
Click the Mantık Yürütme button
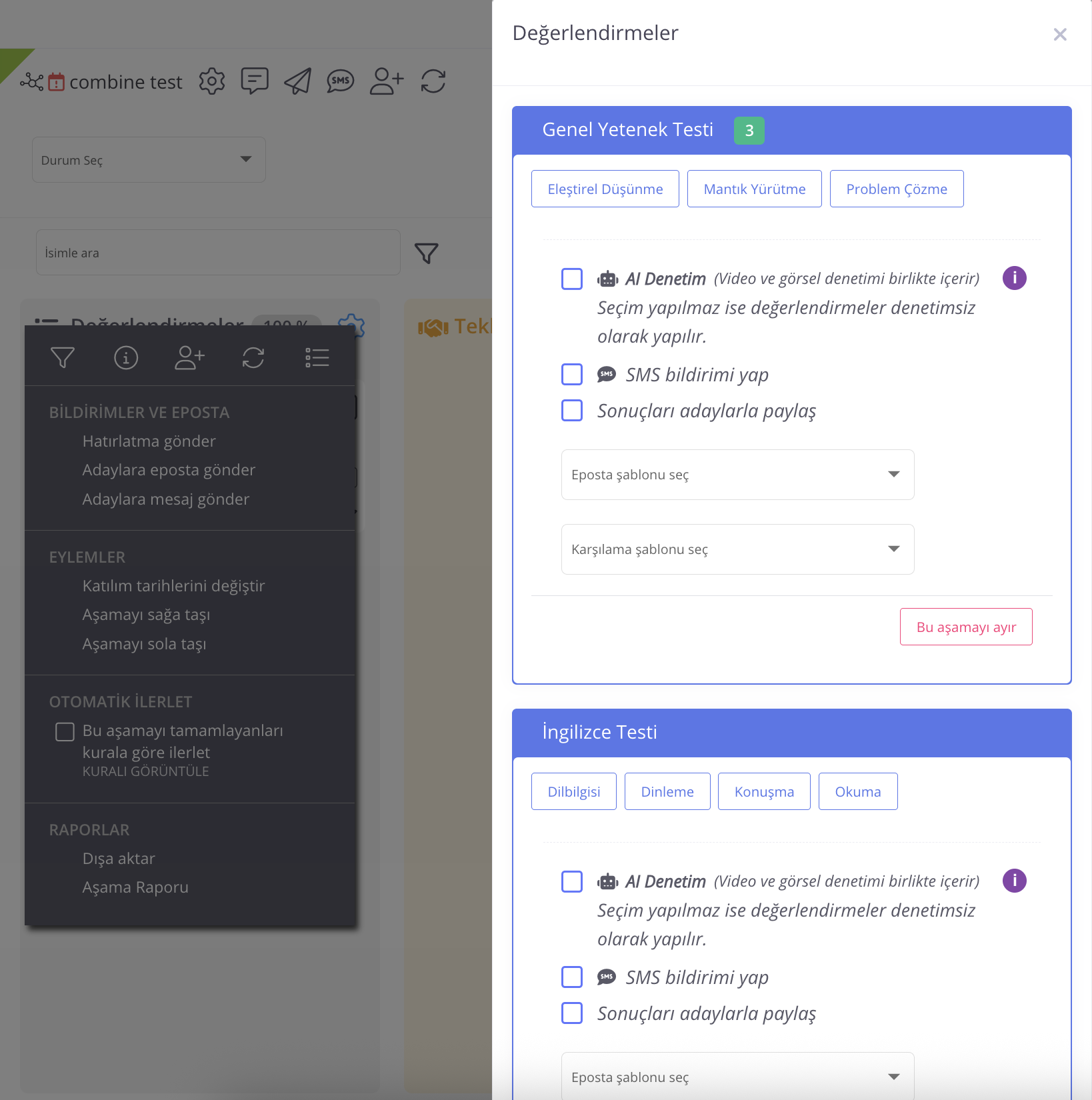coord(755,189)
